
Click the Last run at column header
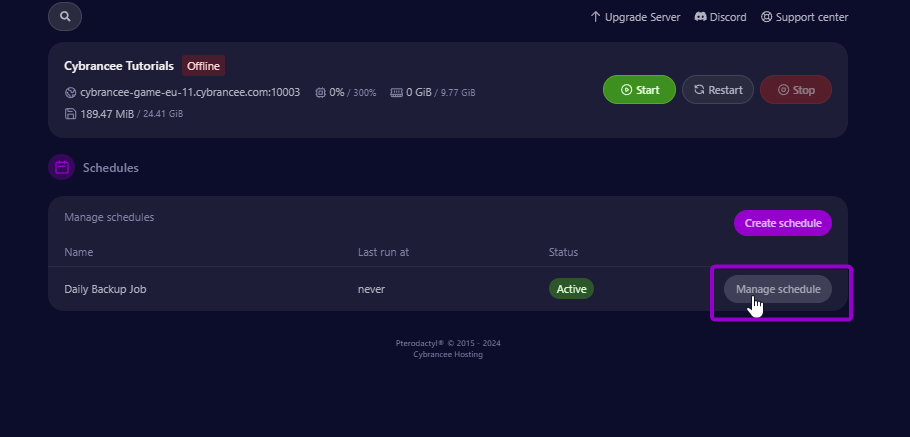point(384,252)
